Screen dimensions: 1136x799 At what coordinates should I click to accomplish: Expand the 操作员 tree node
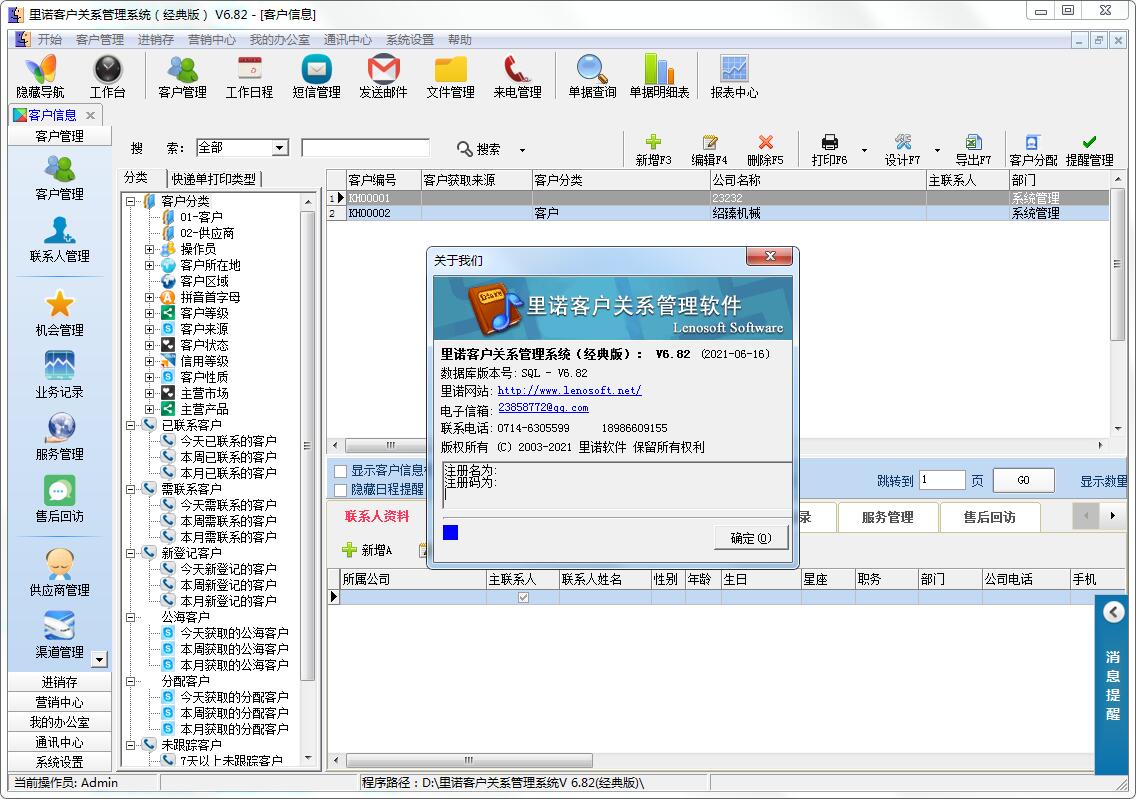(x=149, y=249)
